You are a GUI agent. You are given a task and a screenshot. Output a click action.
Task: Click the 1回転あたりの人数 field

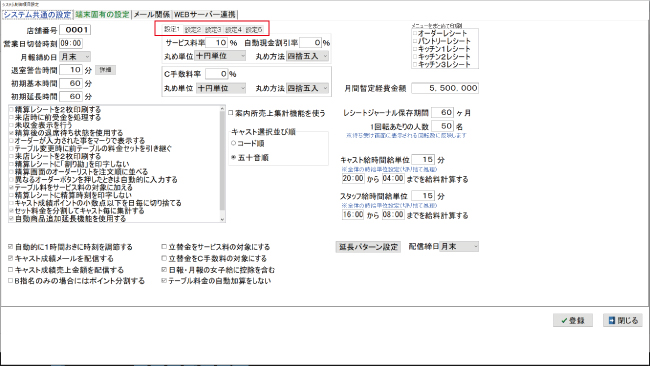(x=442, y=126)
